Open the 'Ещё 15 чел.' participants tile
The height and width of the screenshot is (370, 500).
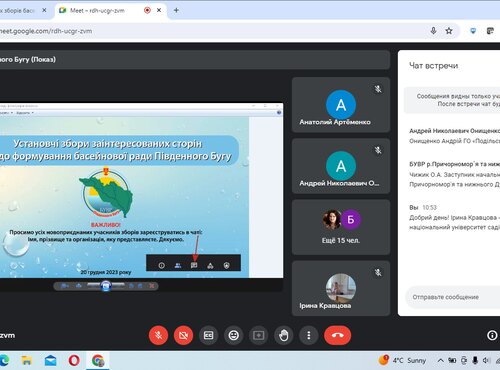pyautogui.click(x=341, y=227)
